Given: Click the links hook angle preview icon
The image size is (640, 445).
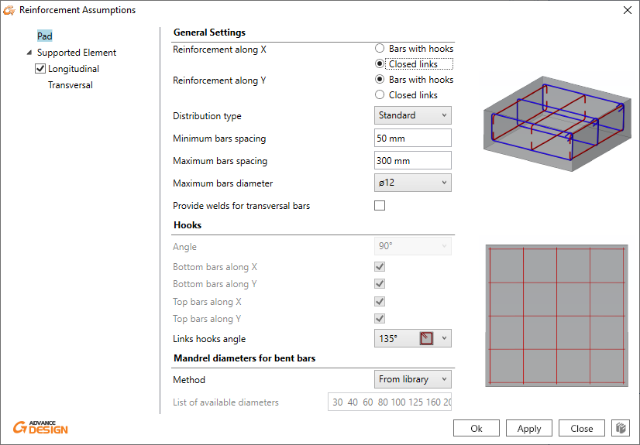Looking at the screenshot, I should [427, 339].
